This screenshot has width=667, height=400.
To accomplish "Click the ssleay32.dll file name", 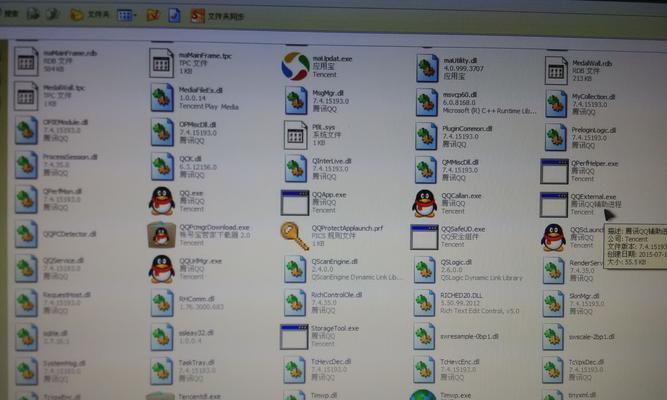I will point(196,333).
